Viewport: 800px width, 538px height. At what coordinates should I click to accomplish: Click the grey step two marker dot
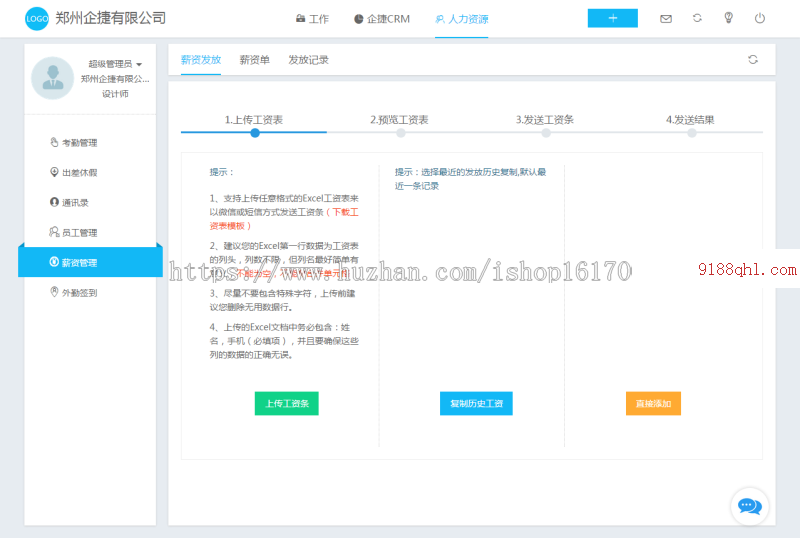[x=401, y=133]
